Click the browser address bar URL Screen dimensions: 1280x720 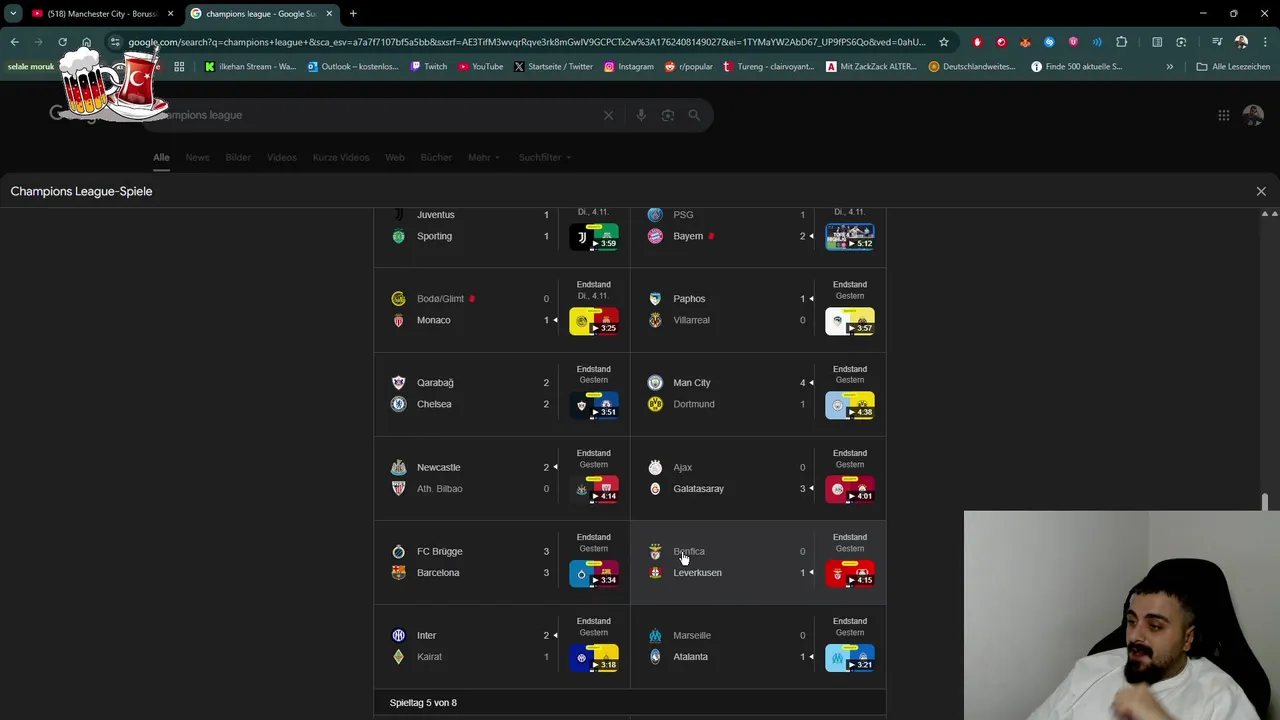point(526,42)
